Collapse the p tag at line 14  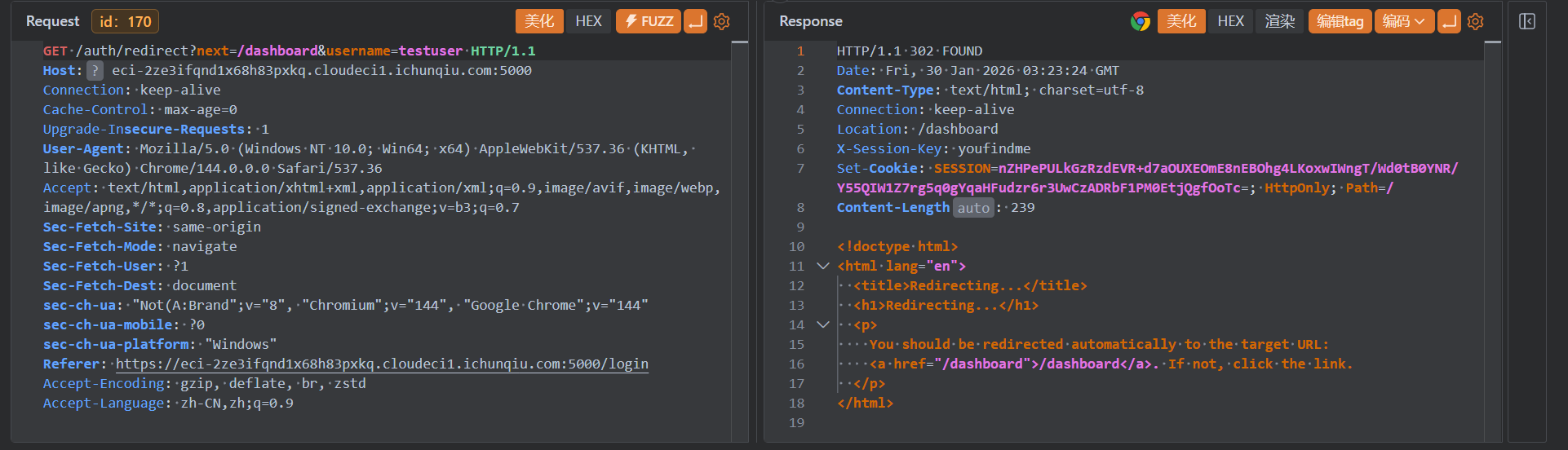823,324
